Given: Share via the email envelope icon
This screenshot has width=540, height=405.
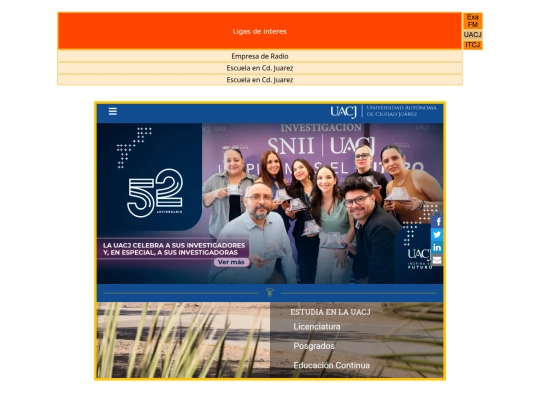Looking at the screenshot, I should tap(437, 260).
